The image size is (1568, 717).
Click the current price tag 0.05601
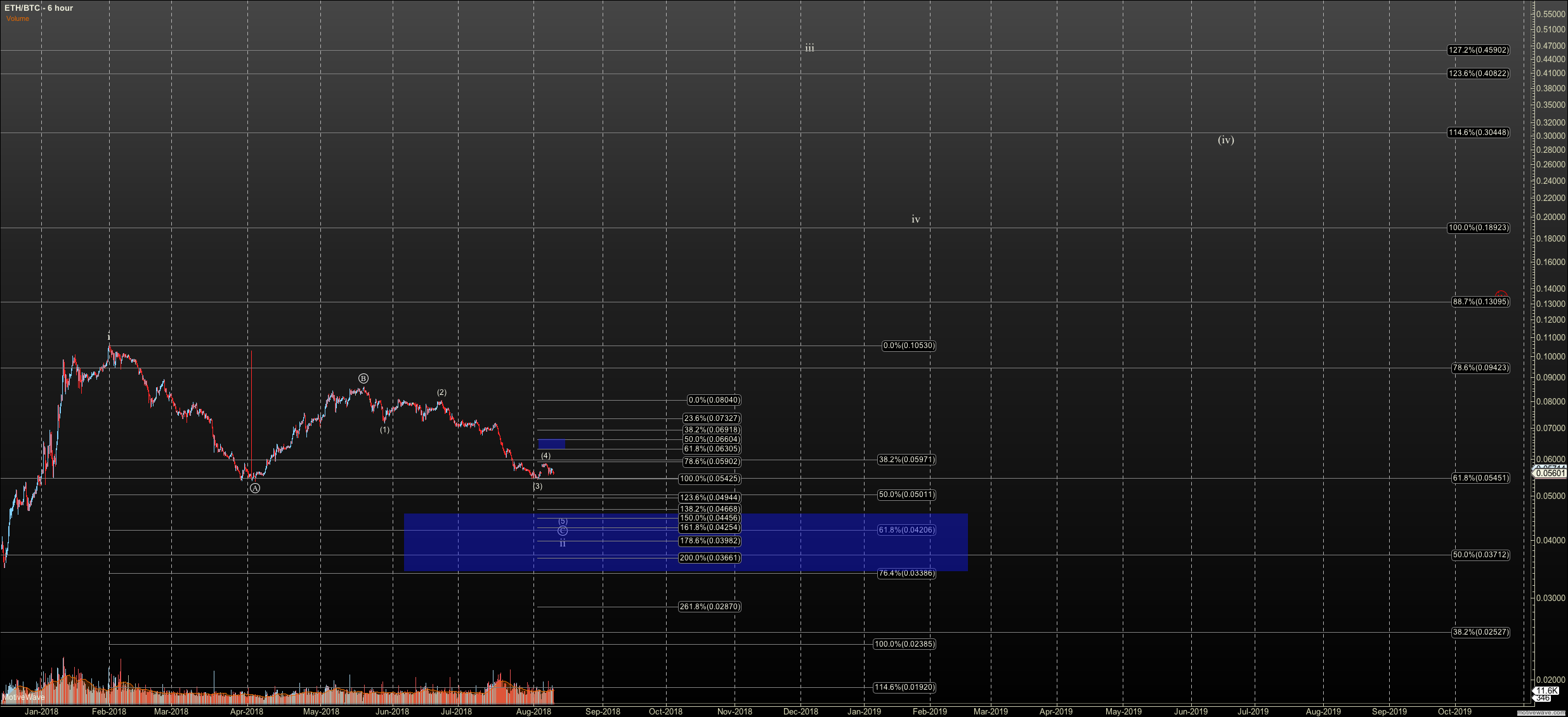point(1550,473)
